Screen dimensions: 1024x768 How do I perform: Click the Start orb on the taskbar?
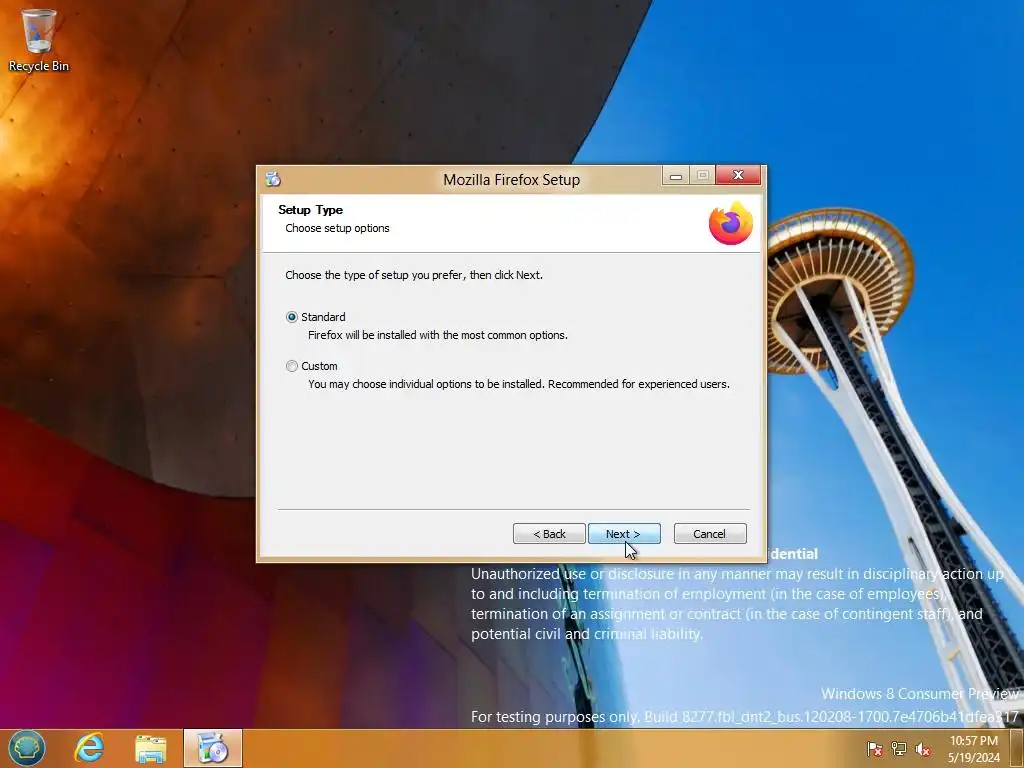pos(27,748)
